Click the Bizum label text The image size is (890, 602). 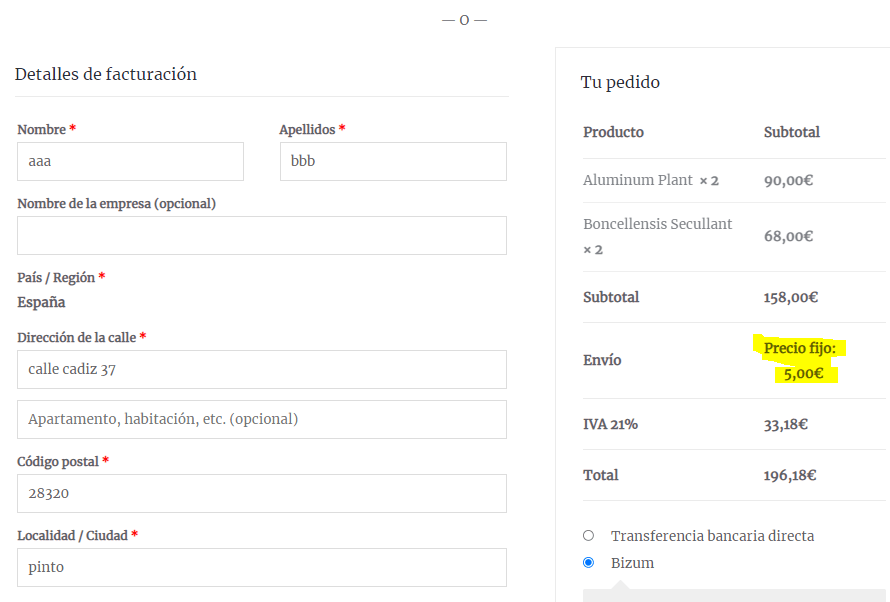[x=632, y=563]
